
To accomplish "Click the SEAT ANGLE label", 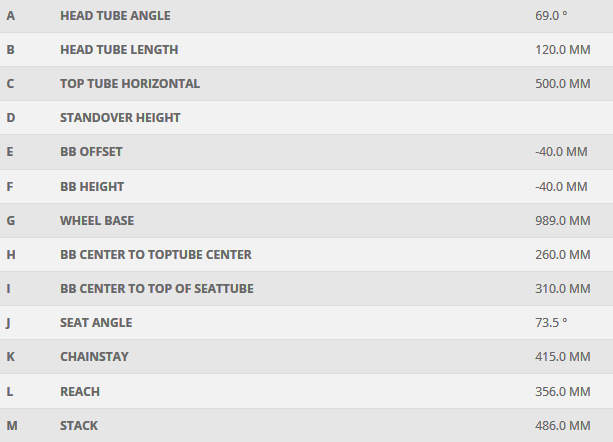I will 96,323.
